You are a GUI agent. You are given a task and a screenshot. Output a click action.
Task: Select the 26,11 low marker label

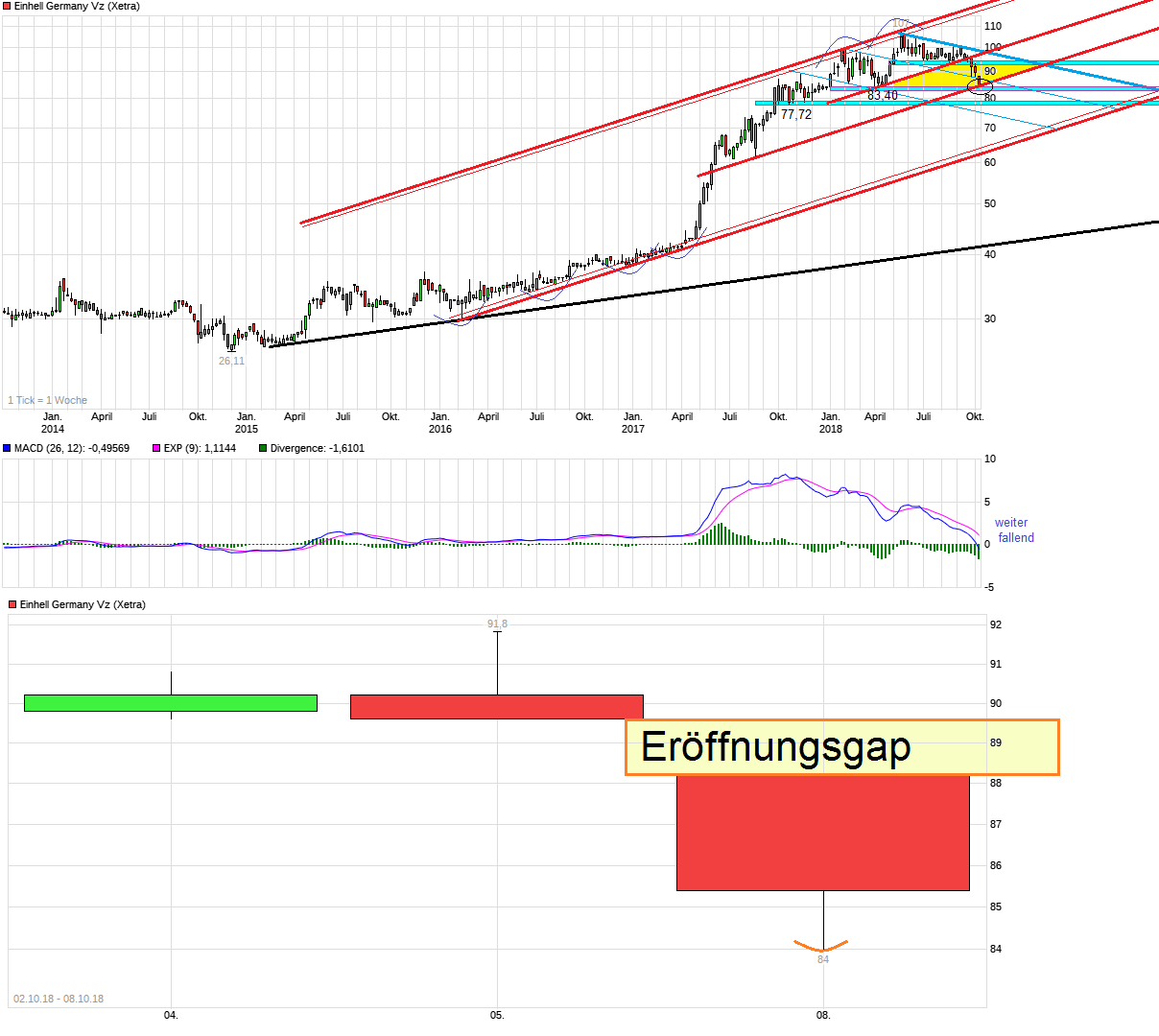(x=231, y=361)
